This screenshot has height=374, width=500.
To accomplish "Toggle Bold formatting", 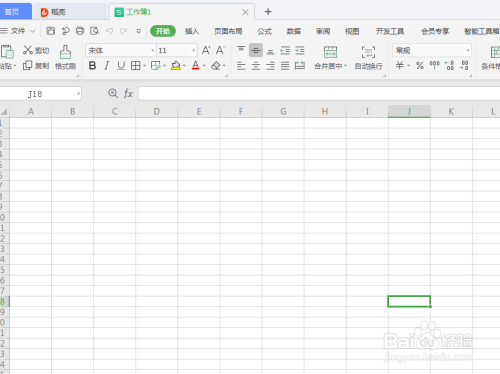I will click(92, 66).
